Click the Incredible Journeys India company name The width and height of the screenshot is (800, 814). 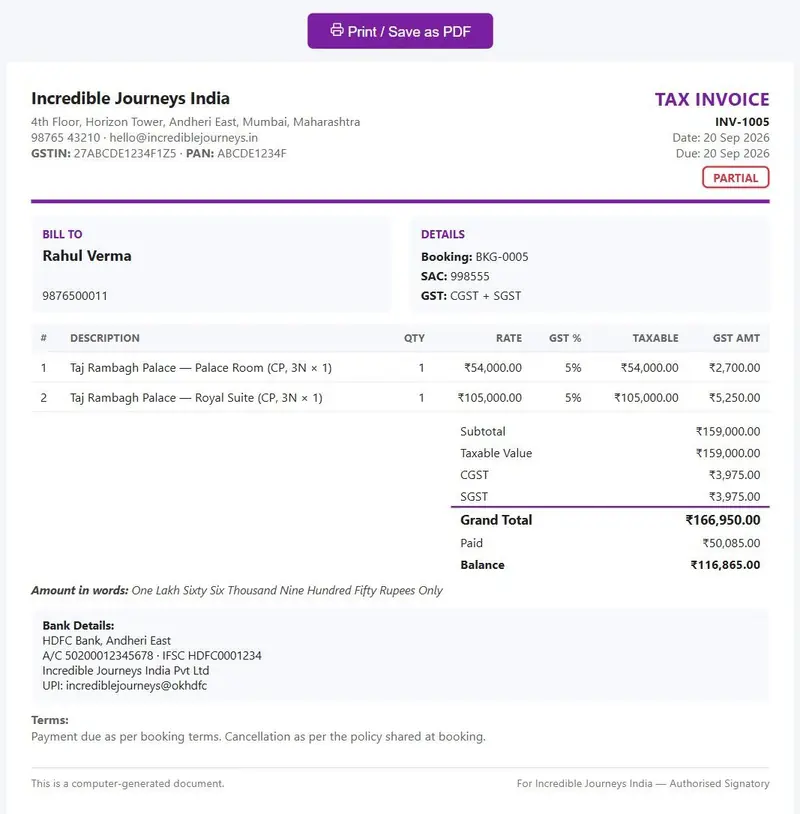click(x=130, y=99)
